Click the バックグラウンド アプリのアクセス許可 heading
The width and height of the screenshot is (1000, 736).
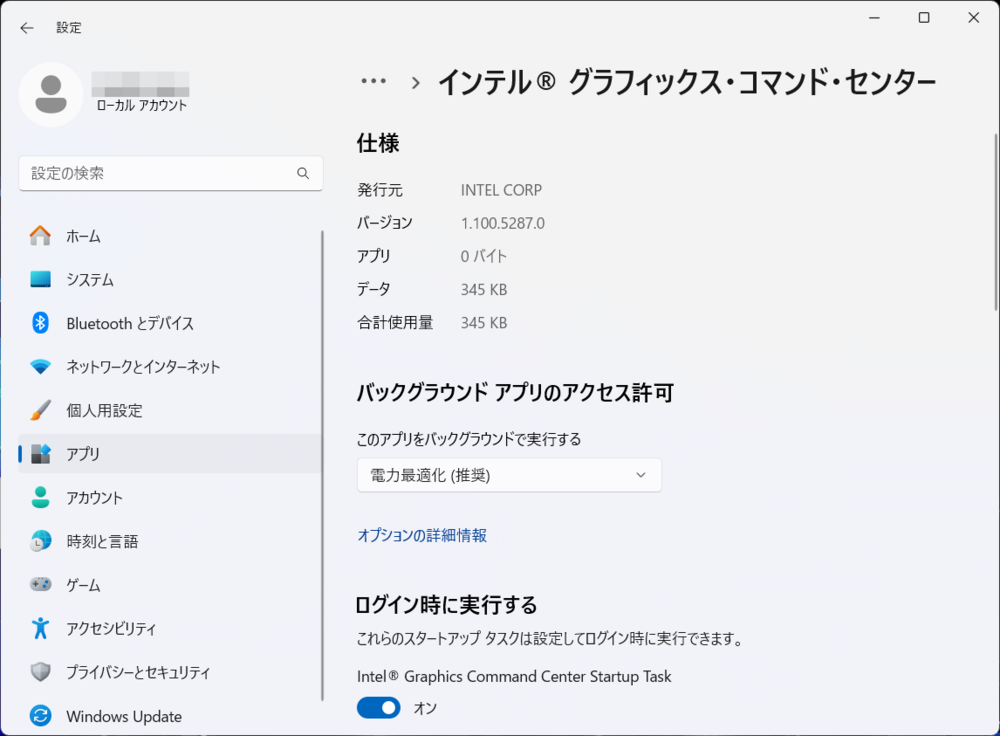click(515, 392)
